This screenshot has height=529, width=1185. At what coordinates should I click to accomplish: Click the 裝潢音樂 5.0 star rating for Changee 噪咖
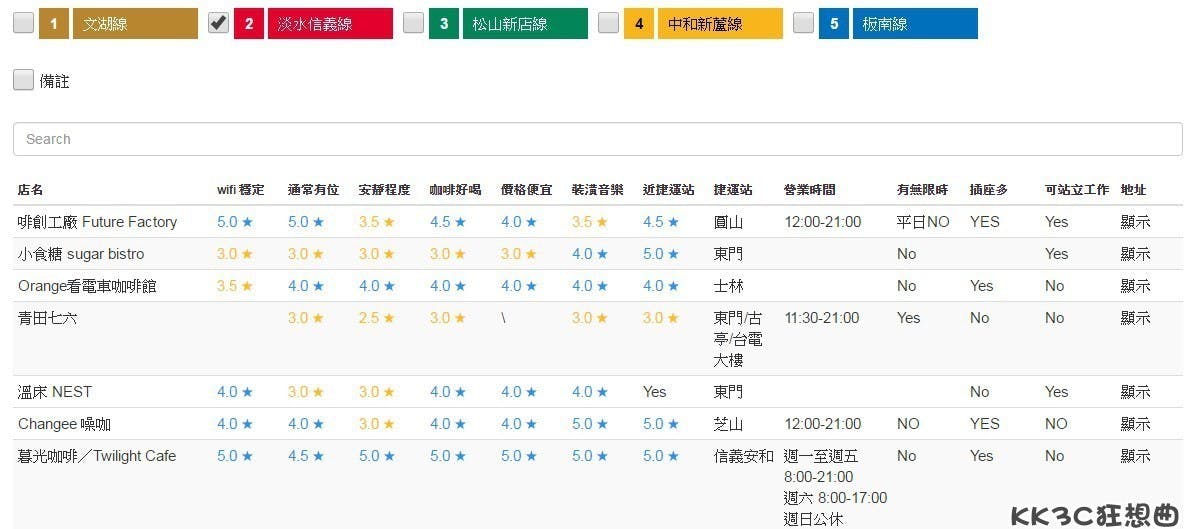point(590,424)
